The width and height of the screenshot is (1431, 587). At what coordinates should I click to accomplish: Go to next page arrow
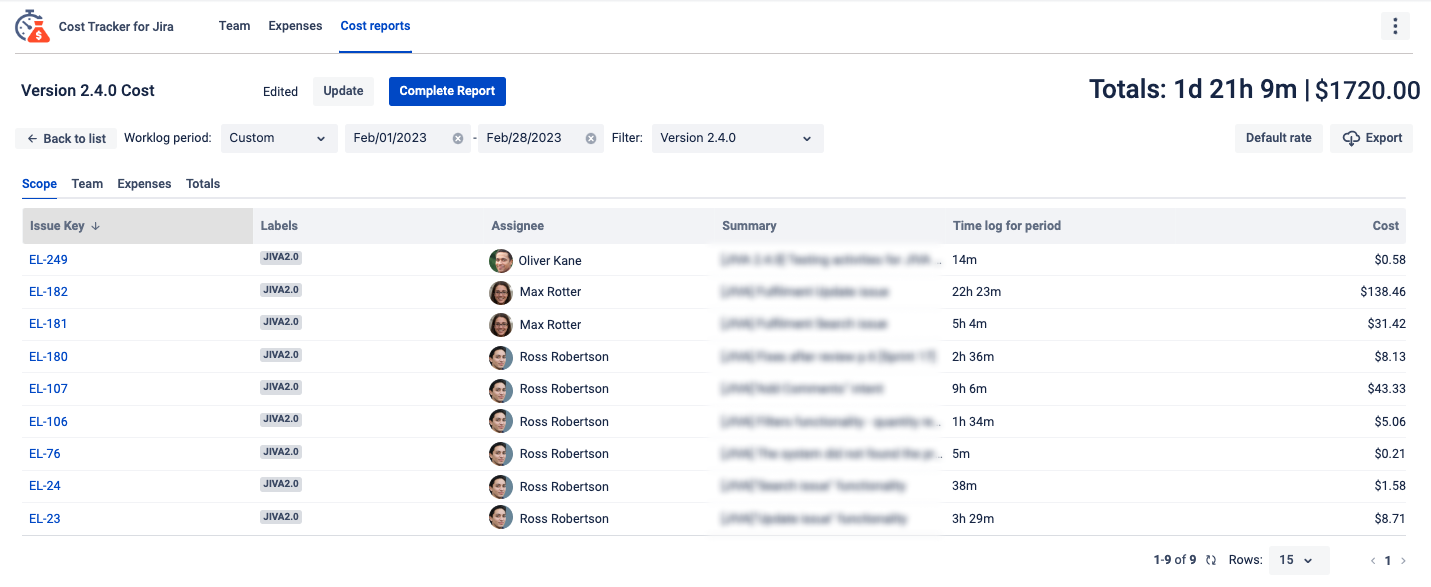[x=1404, y=561]
